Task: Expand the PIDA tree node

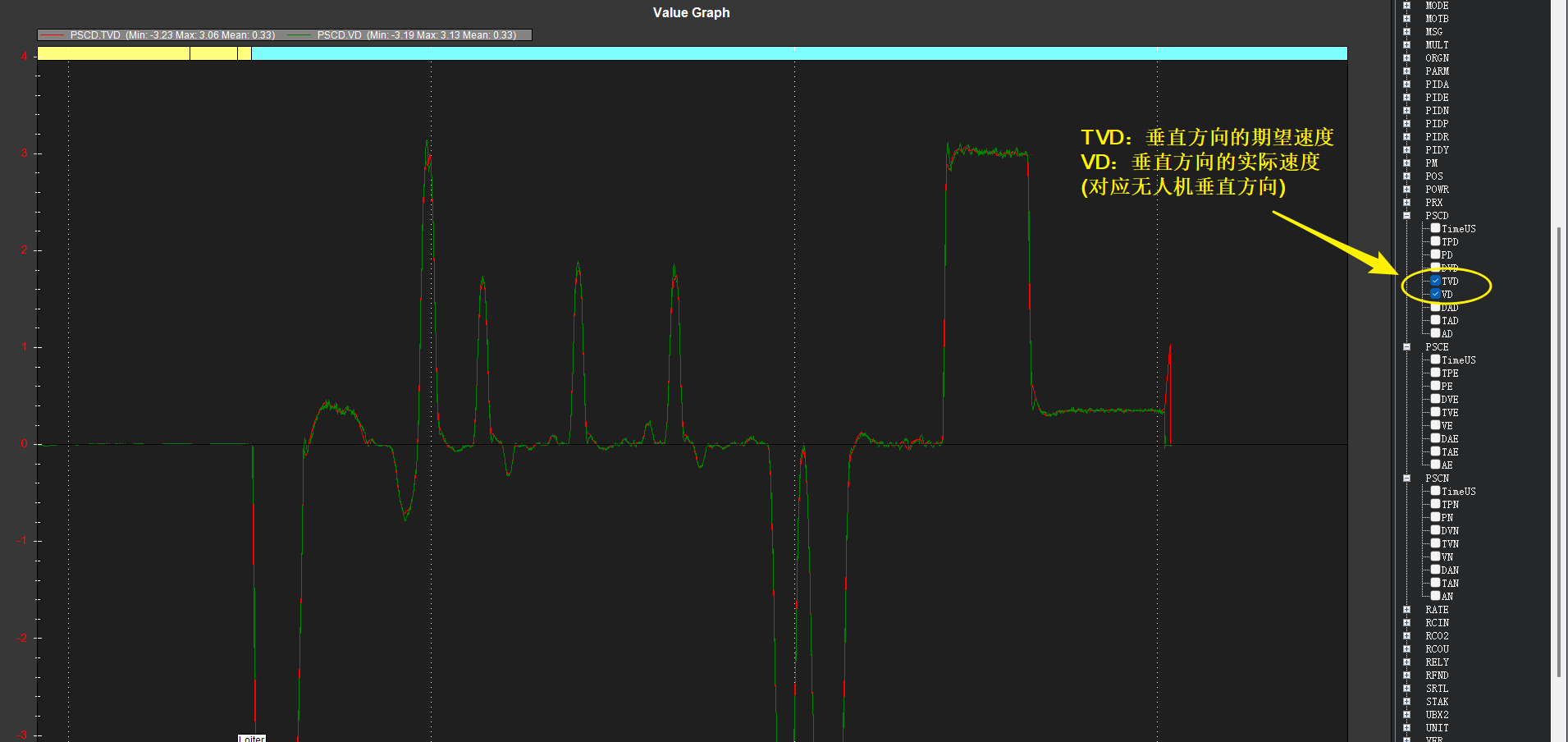Action: click(x=1406, y=85)
